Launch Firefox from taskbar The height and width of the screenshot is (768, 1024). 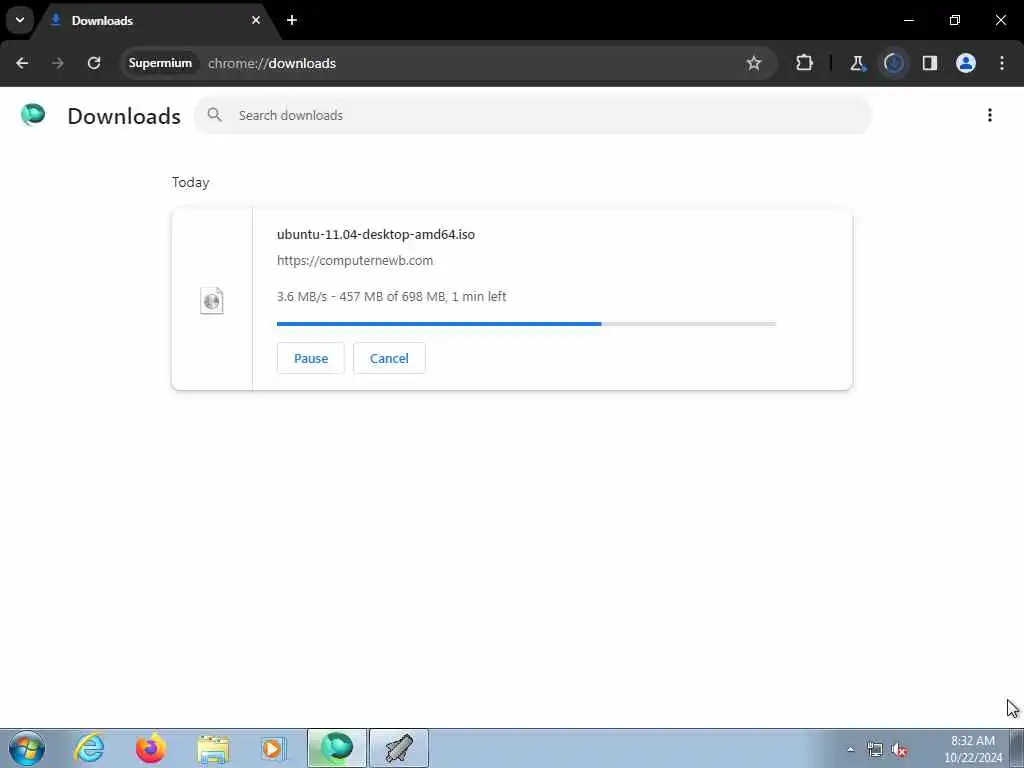[150, 748]
